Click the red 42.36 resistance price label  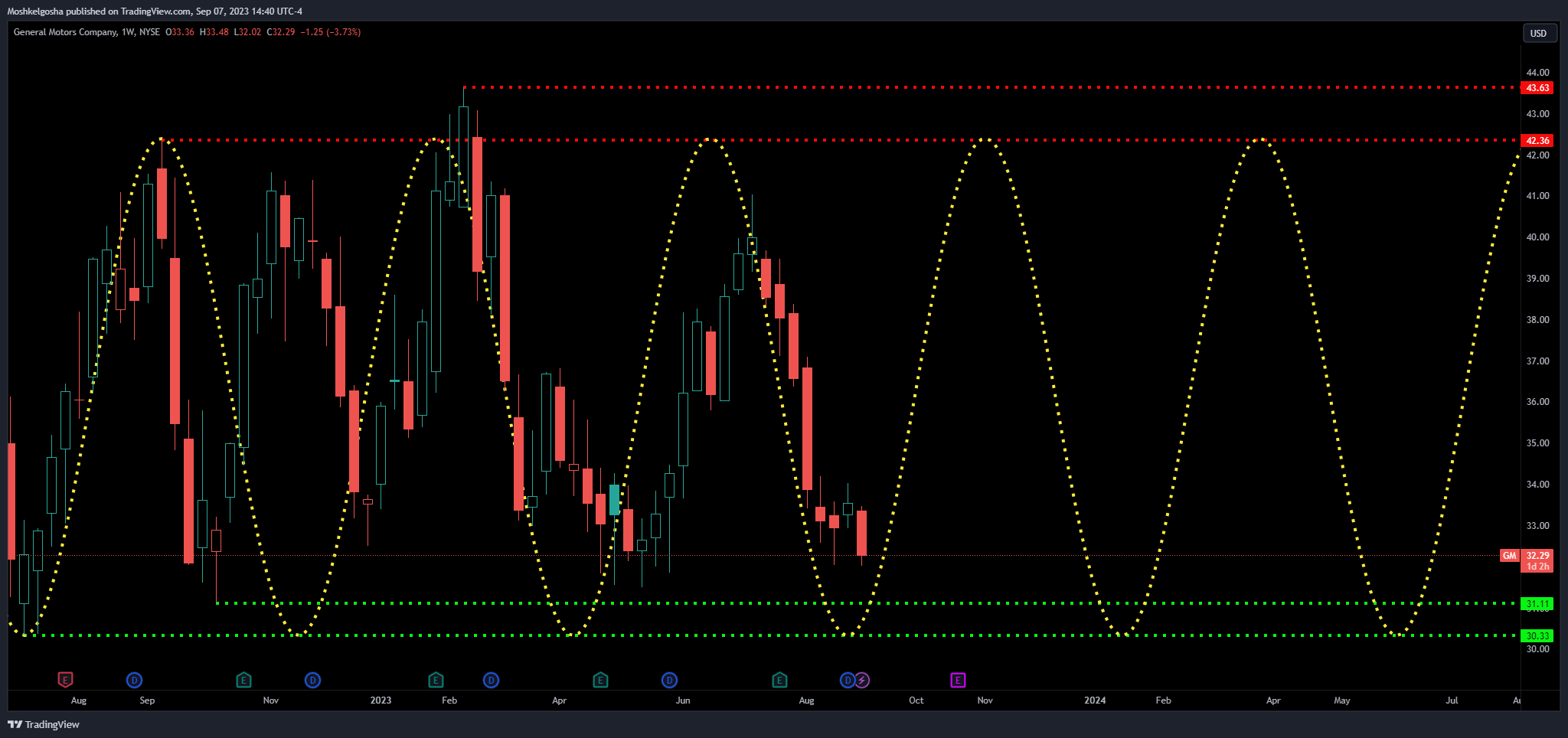[x=1537, y=141]
